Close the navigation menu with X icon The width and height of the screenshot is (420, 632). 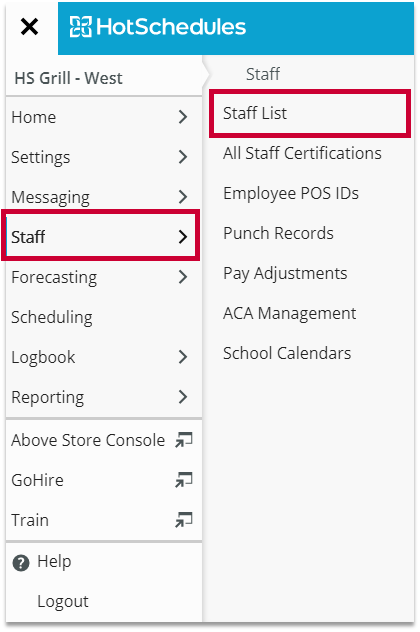tap(29, 27)
